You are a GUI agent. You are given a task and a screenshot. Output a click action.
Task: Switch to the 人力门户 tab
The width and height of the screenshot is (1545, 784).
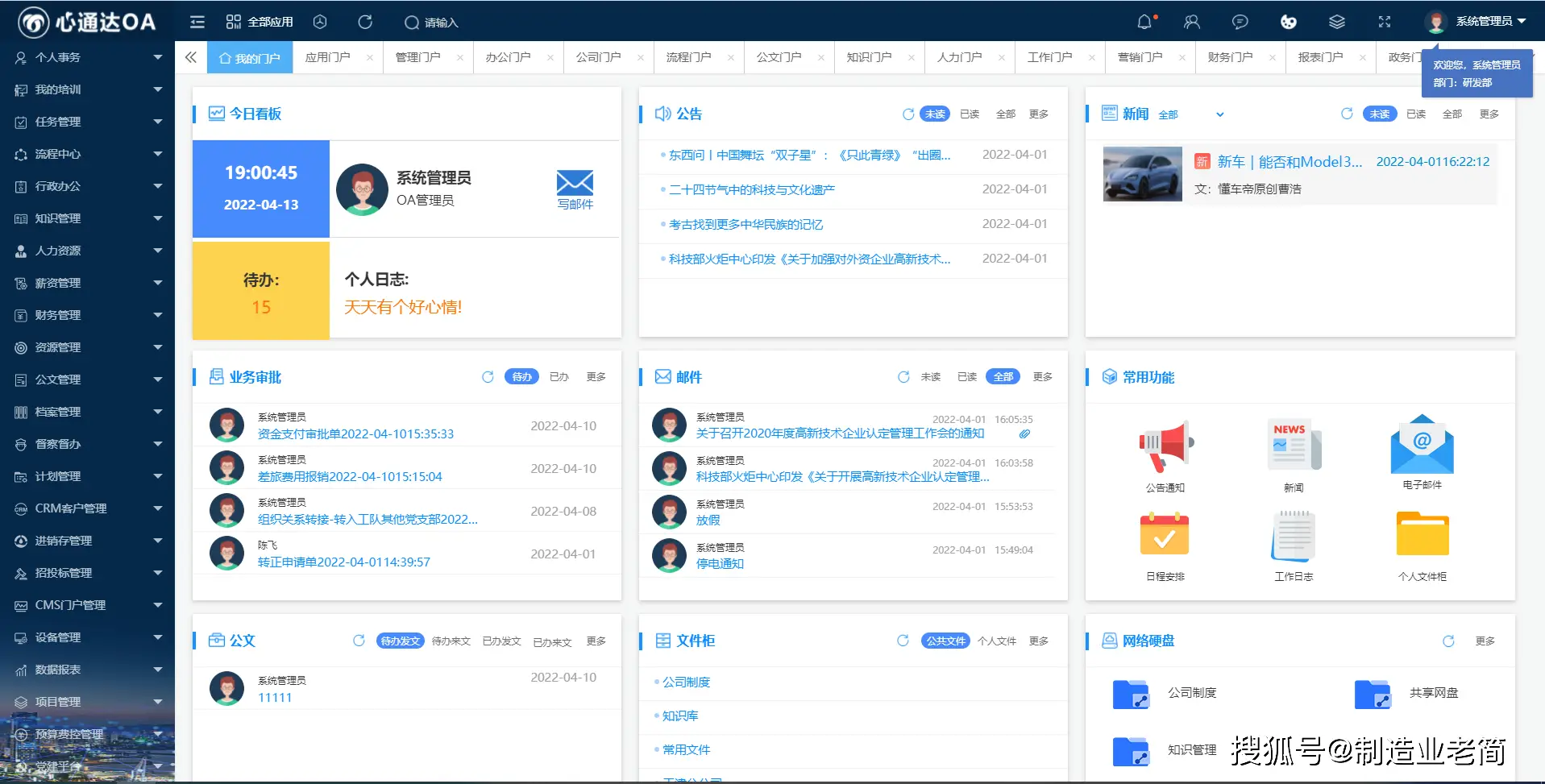[x=959, y=57]
